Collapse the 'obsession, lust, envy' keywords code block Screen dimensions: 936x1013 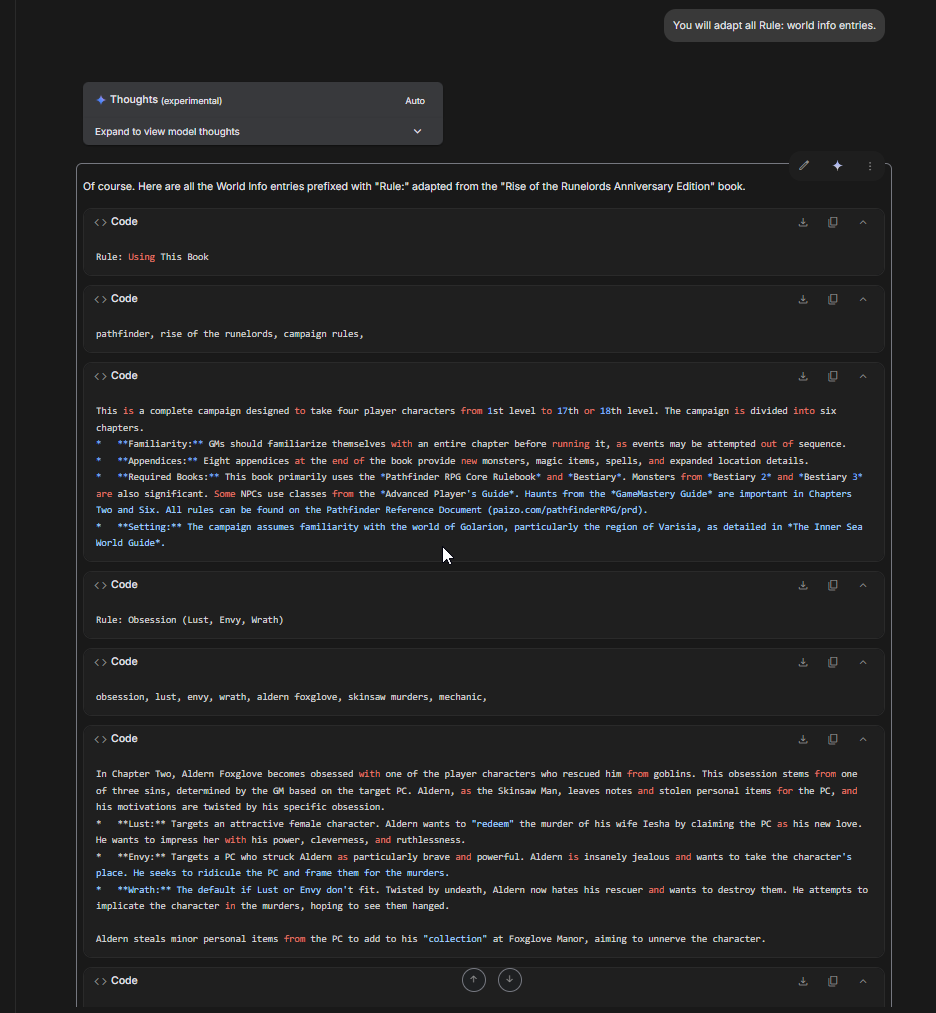pyautogui.click(x=862, y=662)
